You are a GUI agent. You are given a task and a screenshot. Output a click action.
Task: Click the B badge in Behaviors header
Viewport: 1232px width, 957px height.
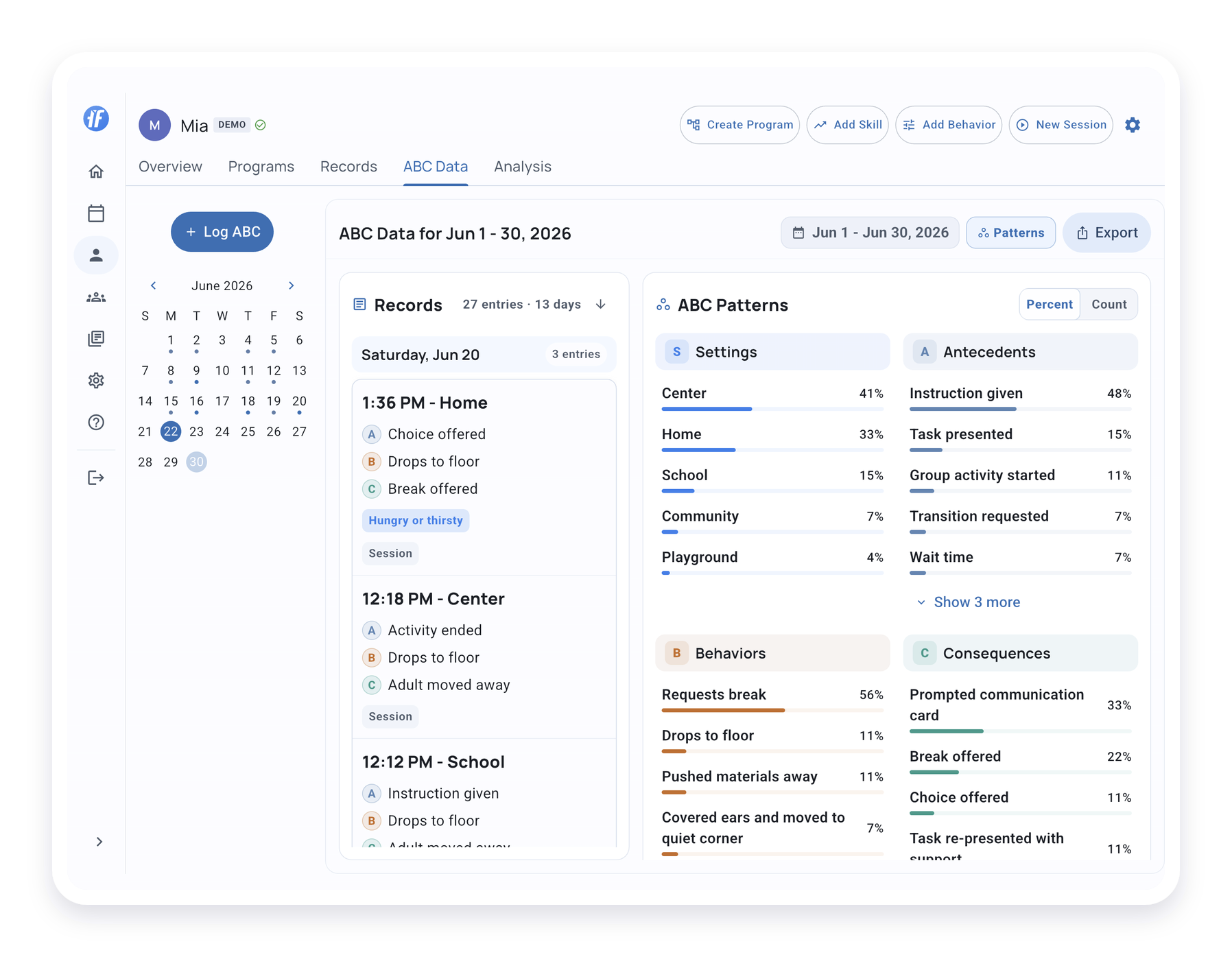click(677, 653)
